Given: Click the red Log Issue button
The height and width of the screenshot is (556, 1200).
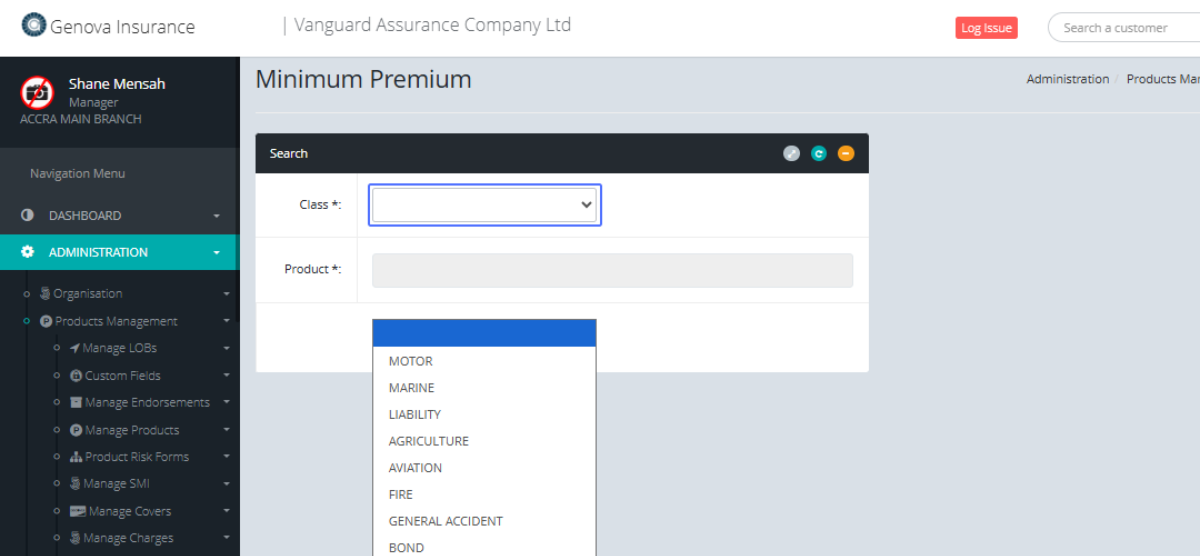Looking at the screenshot, I should click(986, 28).
